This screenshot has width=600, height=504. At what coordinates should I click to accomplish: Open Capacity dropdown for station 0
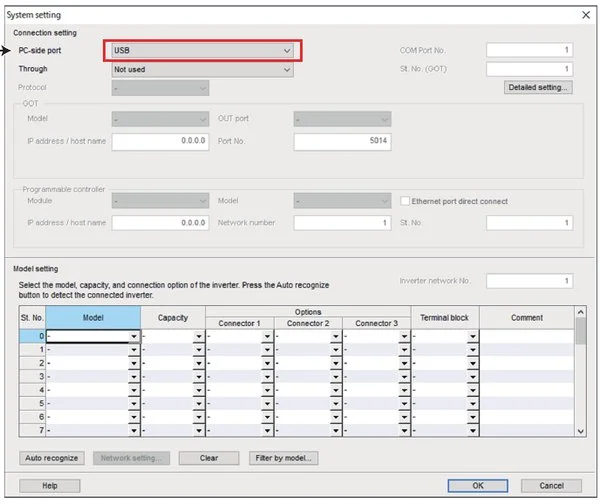click(x=199, y=336)
